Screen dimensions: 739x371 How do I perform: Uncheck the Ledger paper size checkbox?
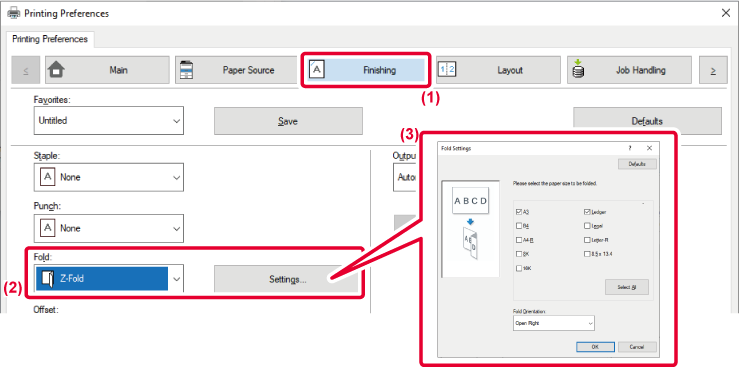[587, 212]
